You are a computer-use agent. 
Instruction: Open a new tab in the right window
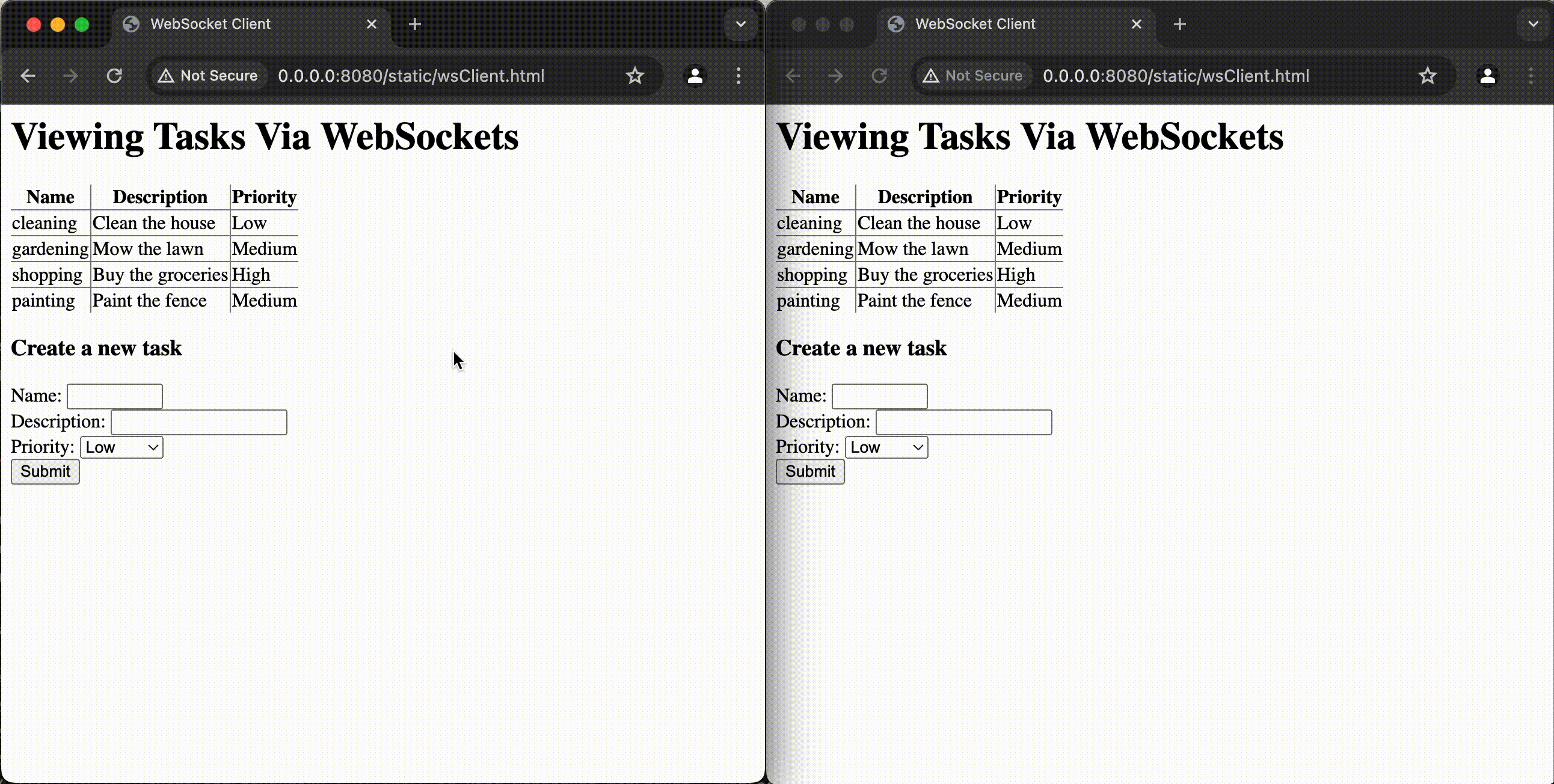[x=1179, y=23]
